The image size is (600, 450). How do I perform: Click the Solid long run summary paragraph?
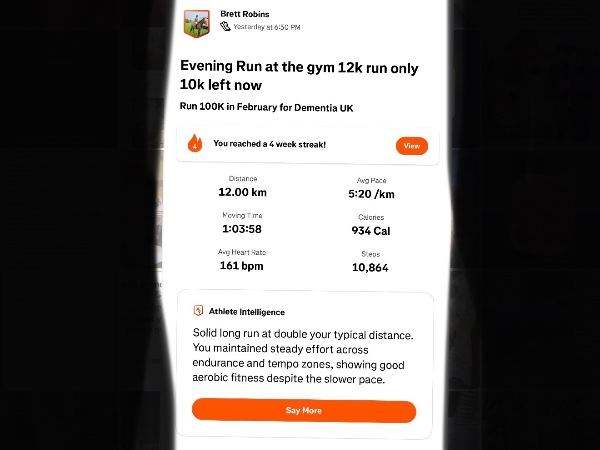tap(303, 356)
